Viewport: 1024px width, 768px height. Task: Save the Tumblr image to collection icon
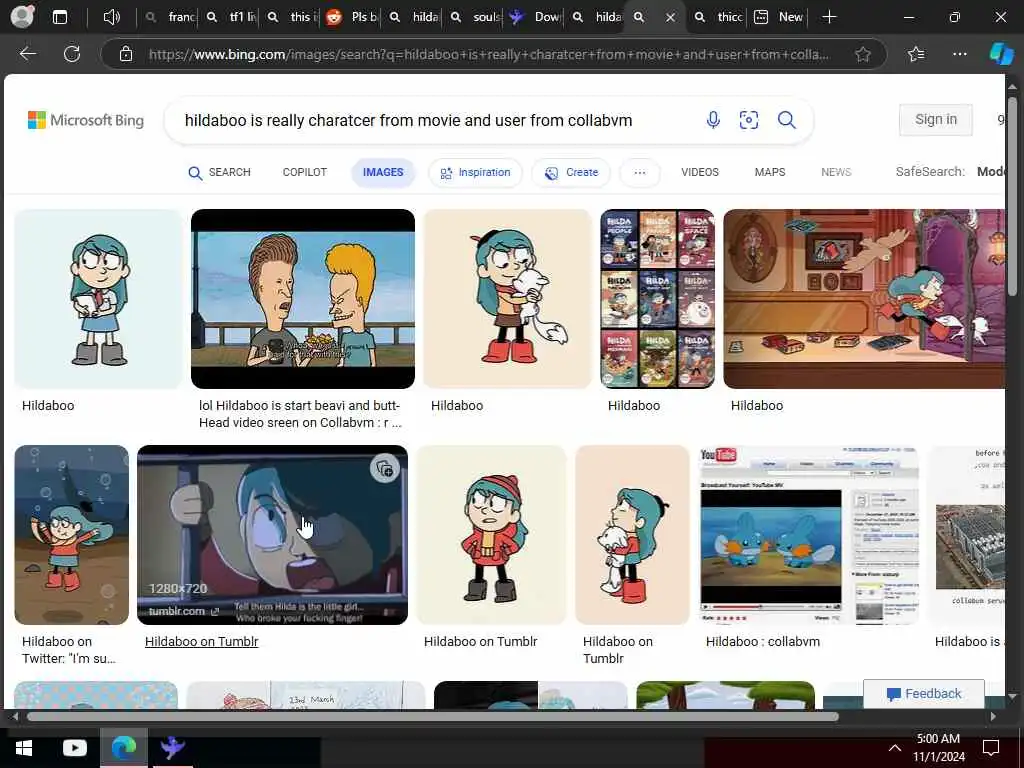[385, 468]
